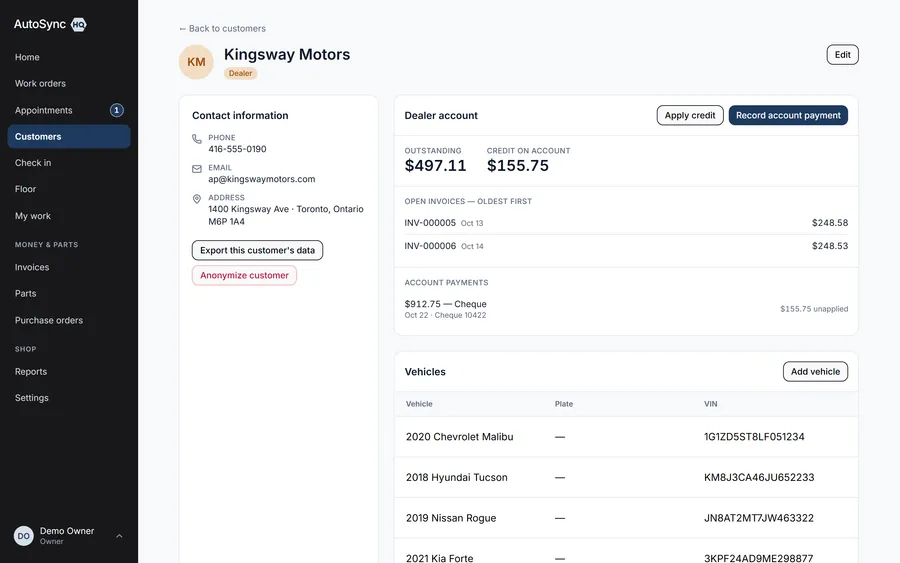Go to the Parts page

pyautogui.click(x=69, y=294)
